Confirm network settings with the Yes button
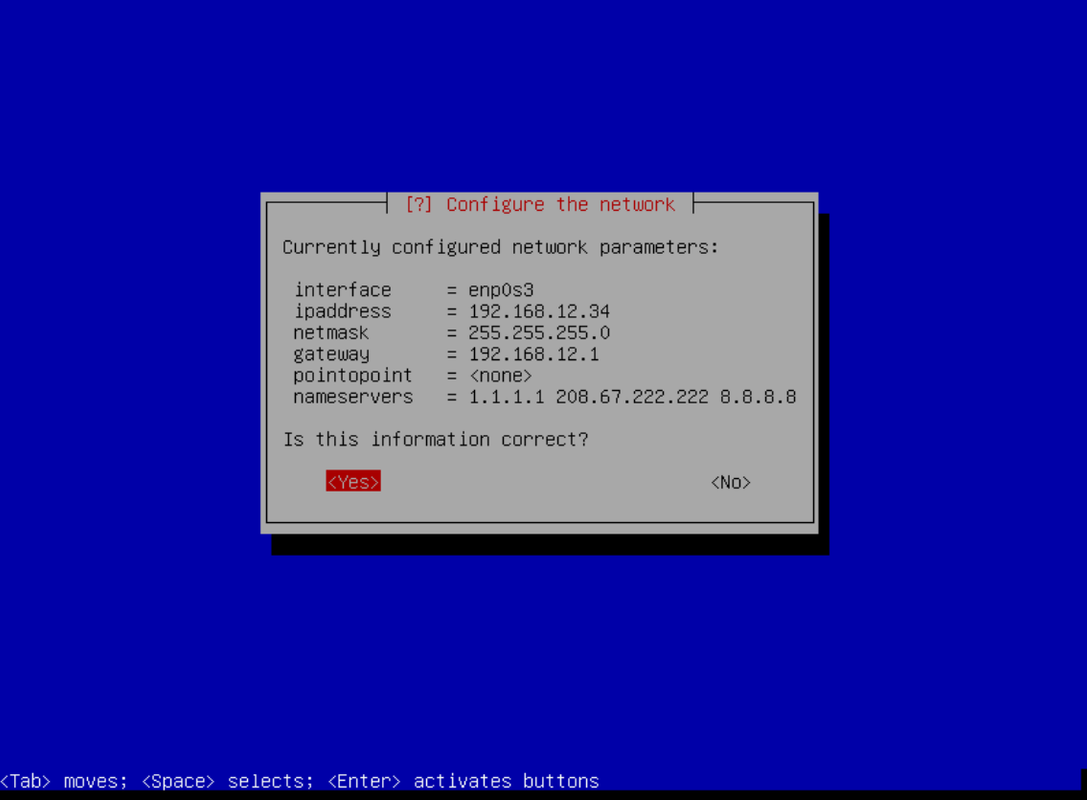The width and height of the screenshot is (1087, 800). click(x=353, y=482)
